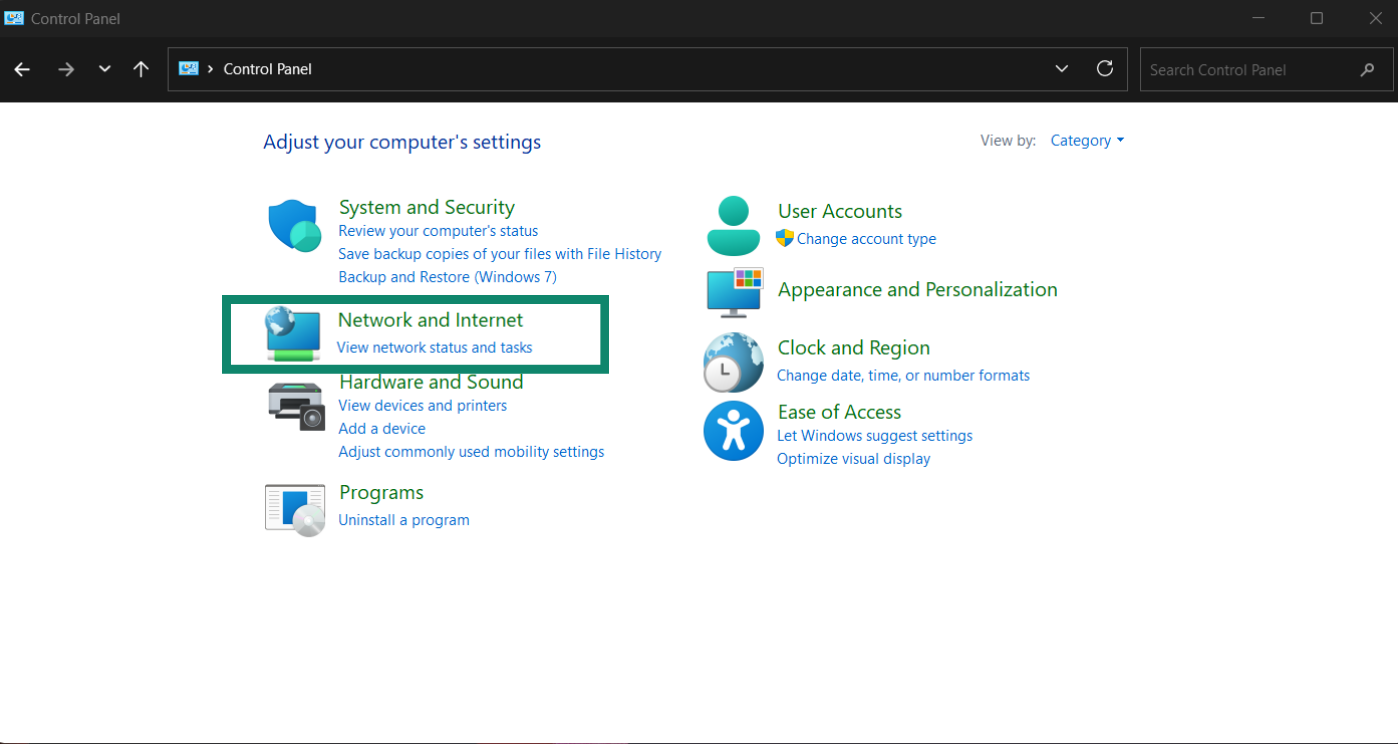Open the Network and Internet globe icon
The height and width of the screenshot is (744, 1398).
coord(293,334)
